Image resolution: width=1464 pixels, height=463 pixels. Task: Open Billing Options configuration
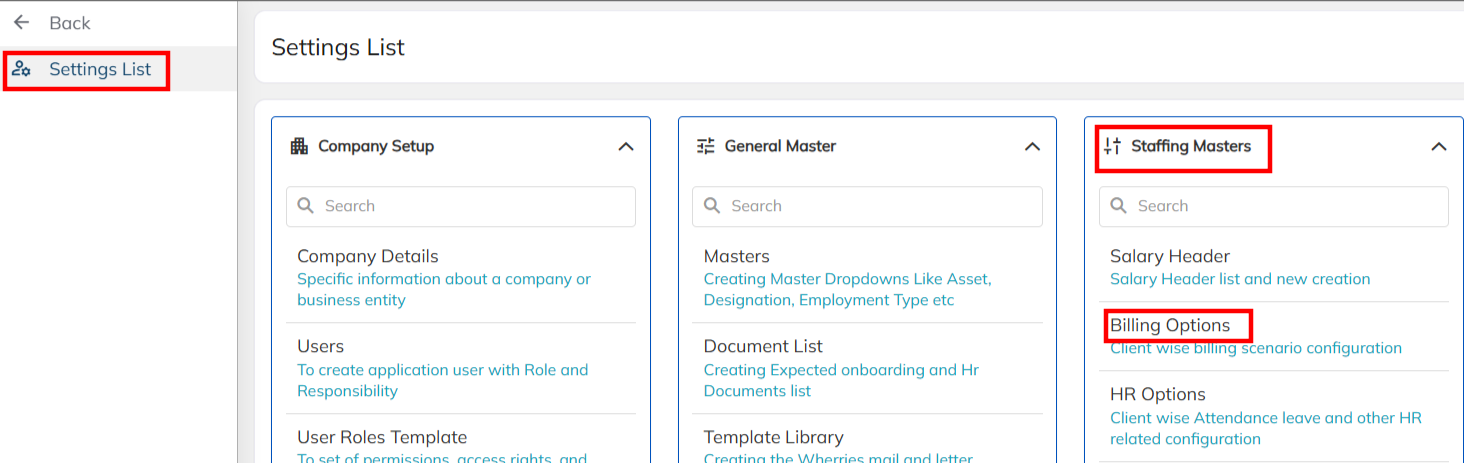coord(1169,326)
